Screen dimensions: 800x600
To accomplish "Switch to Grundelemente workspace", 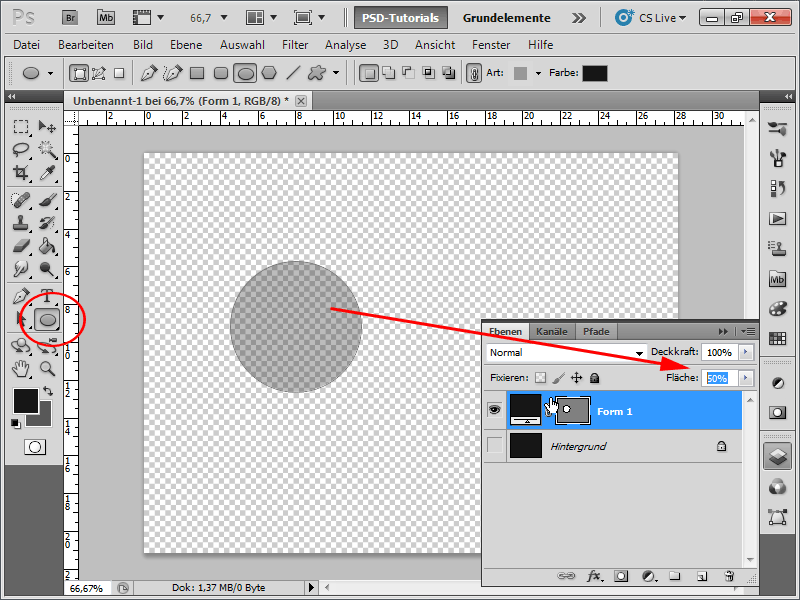I will [506, 18].
